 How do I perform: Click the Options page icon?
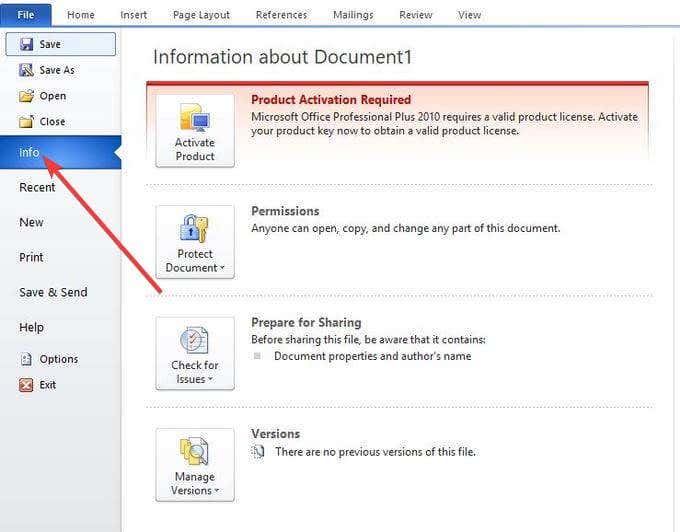pyautogui.click(x=26, y=359)
